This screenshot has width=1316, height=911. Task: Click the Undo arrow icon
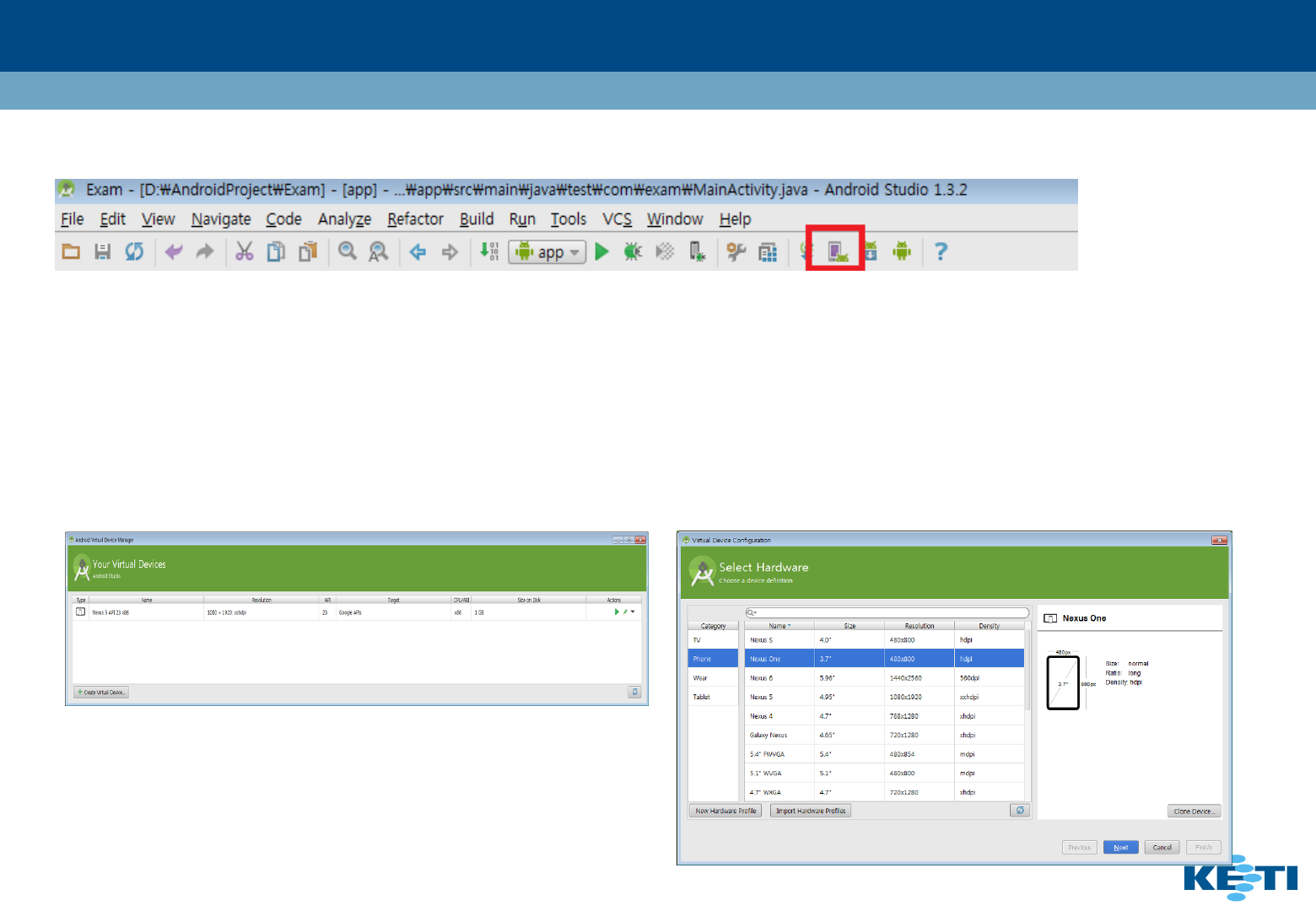pos(174,251)
